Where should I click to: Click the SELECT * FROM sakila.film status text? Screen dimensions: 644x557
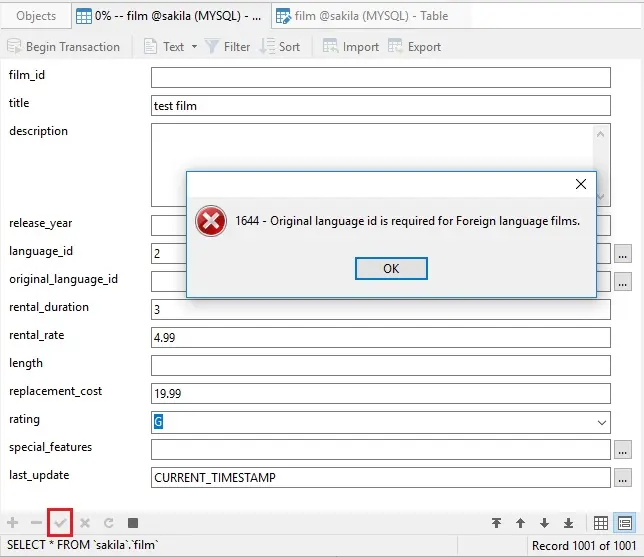(x=83, y=545)
